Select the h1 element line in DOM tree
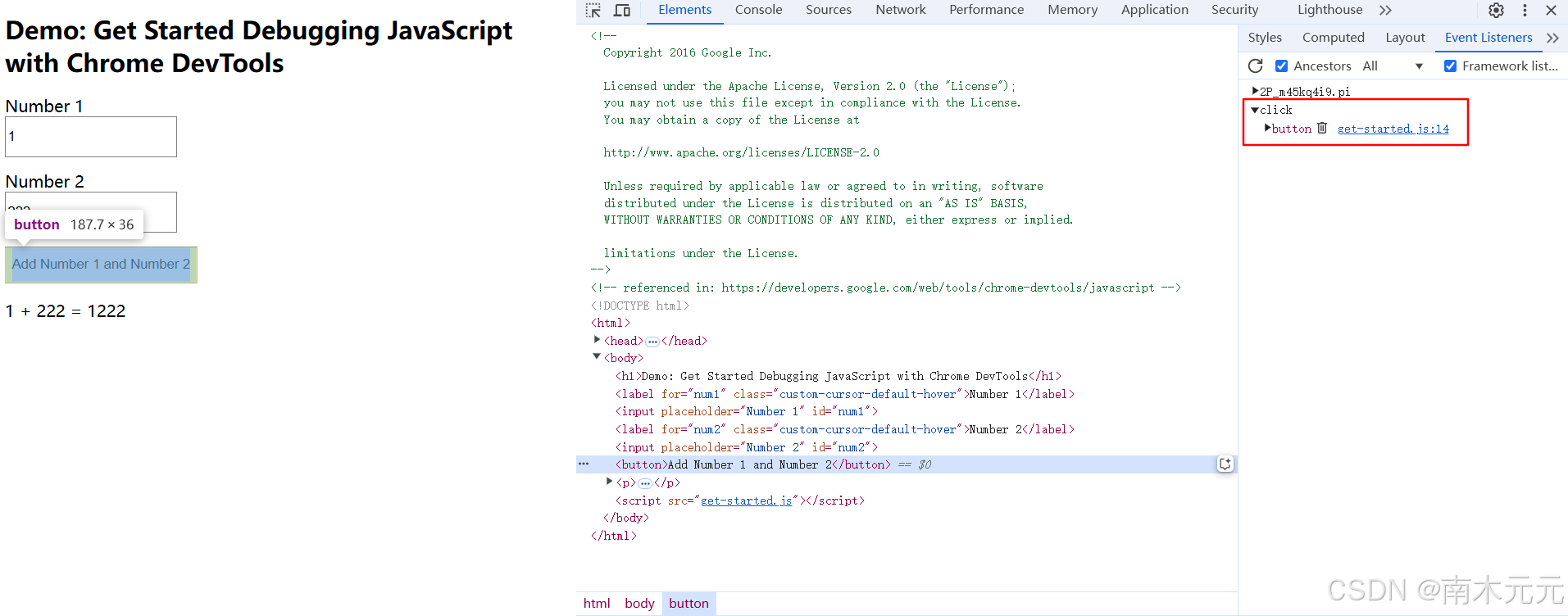Viewport: 1568px width, 616px height. [x=839, y=376]
